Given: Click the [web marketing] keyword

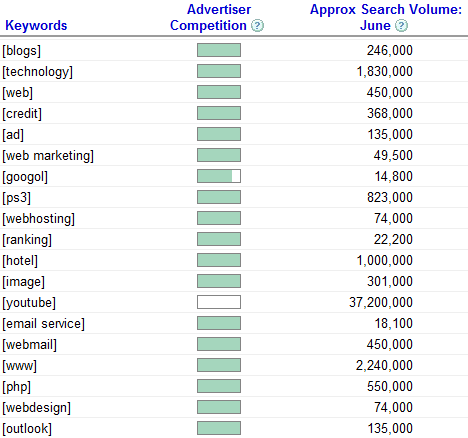Looking at the screenshot, I should pos(48,156).
